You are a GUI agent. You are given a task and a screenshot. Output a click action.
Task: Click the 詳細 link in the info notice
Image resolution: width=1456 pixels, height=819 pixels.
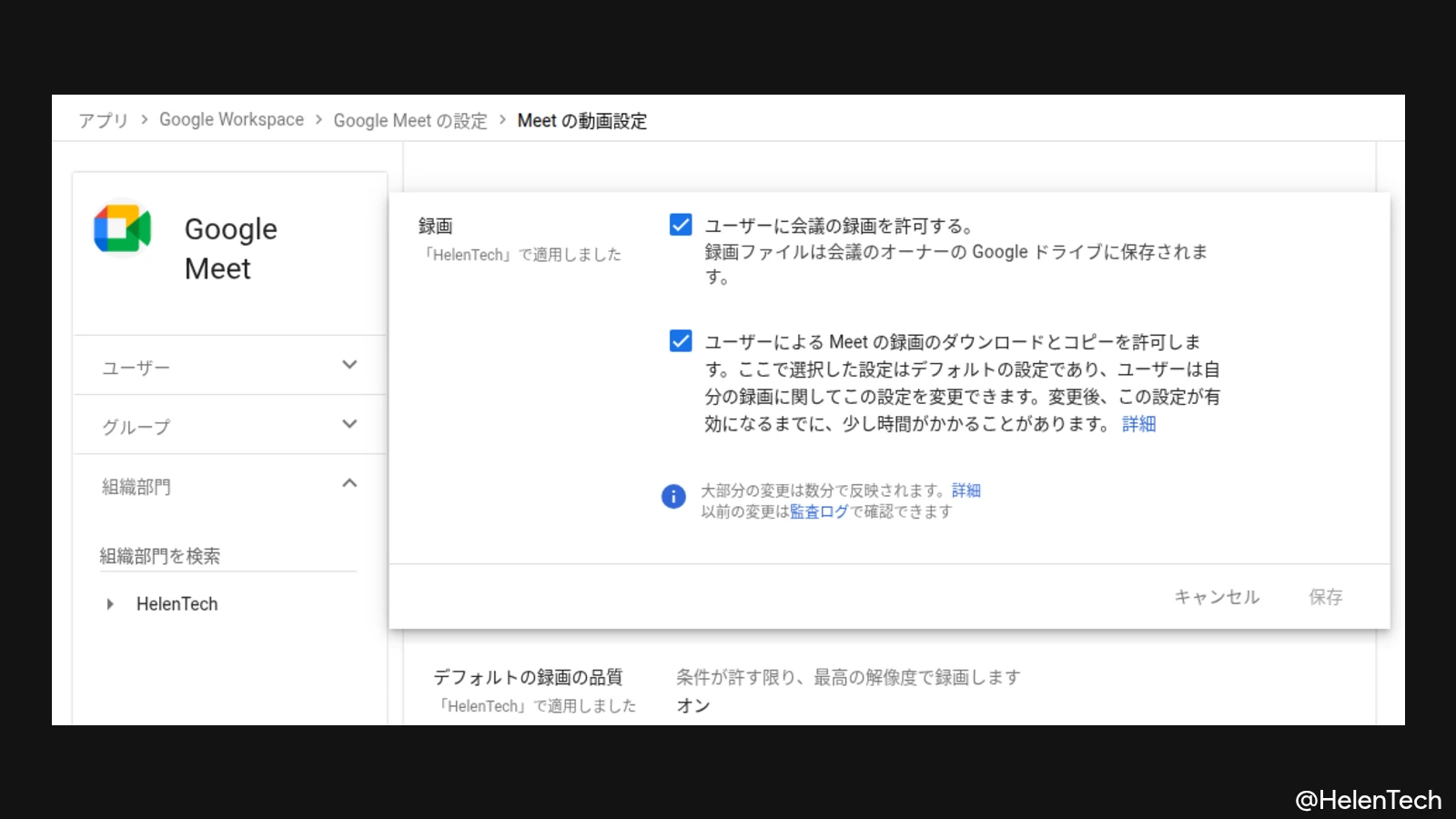(965, 490)
